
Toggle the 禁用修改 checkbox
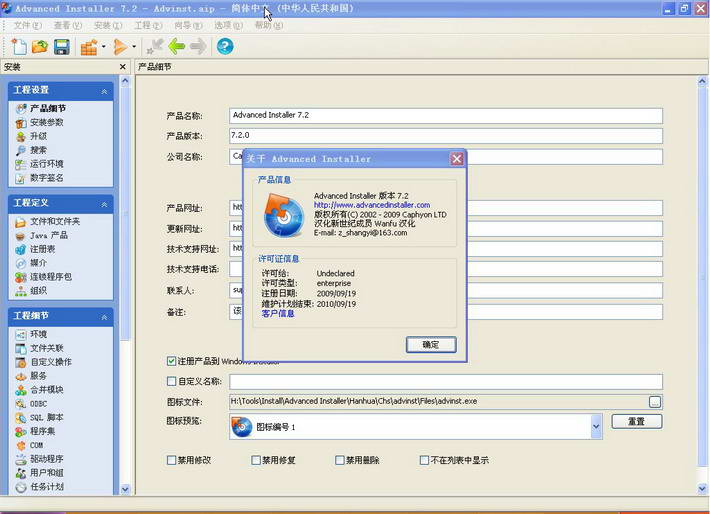click(x=172, y=460)
